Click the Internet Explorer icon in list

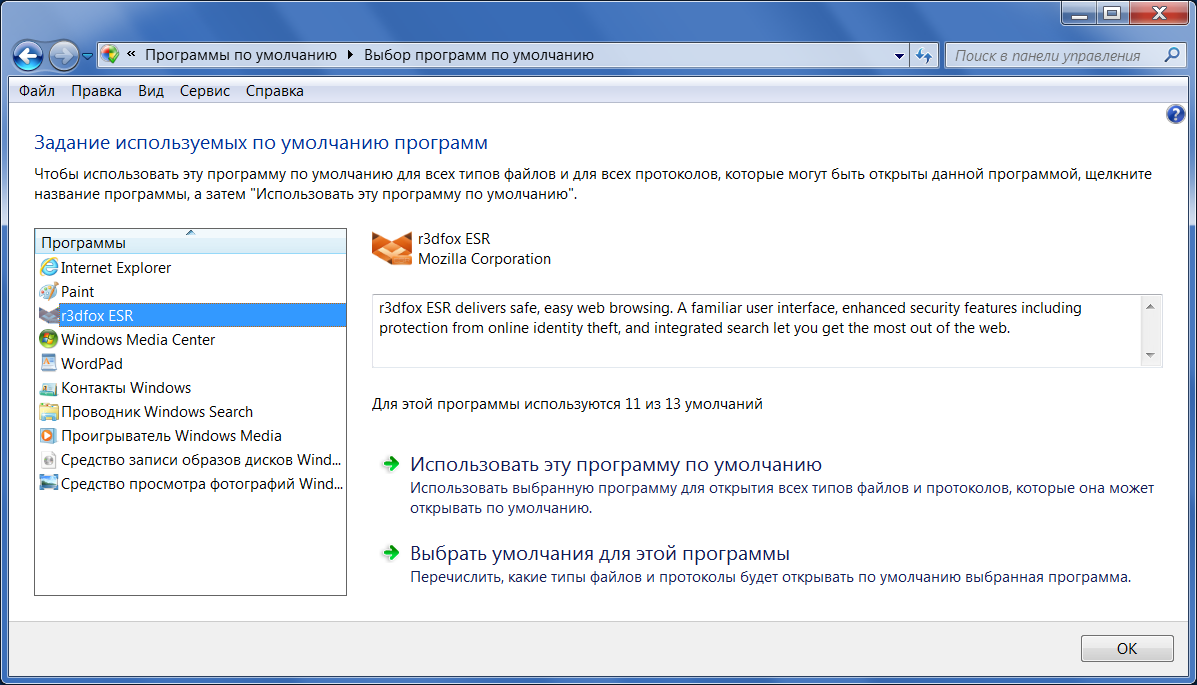(x=49, y=267)
